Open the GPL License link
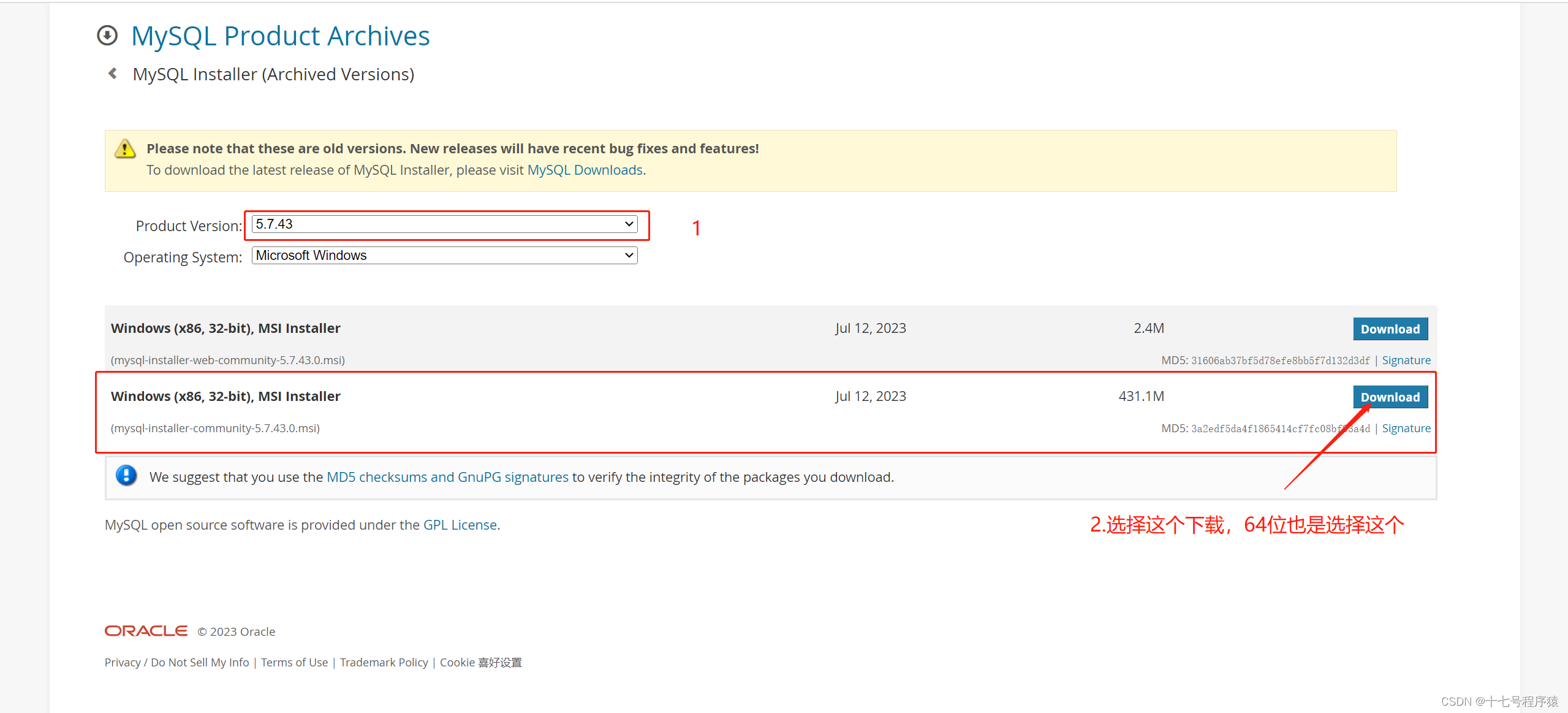 (x=460, y=525)
